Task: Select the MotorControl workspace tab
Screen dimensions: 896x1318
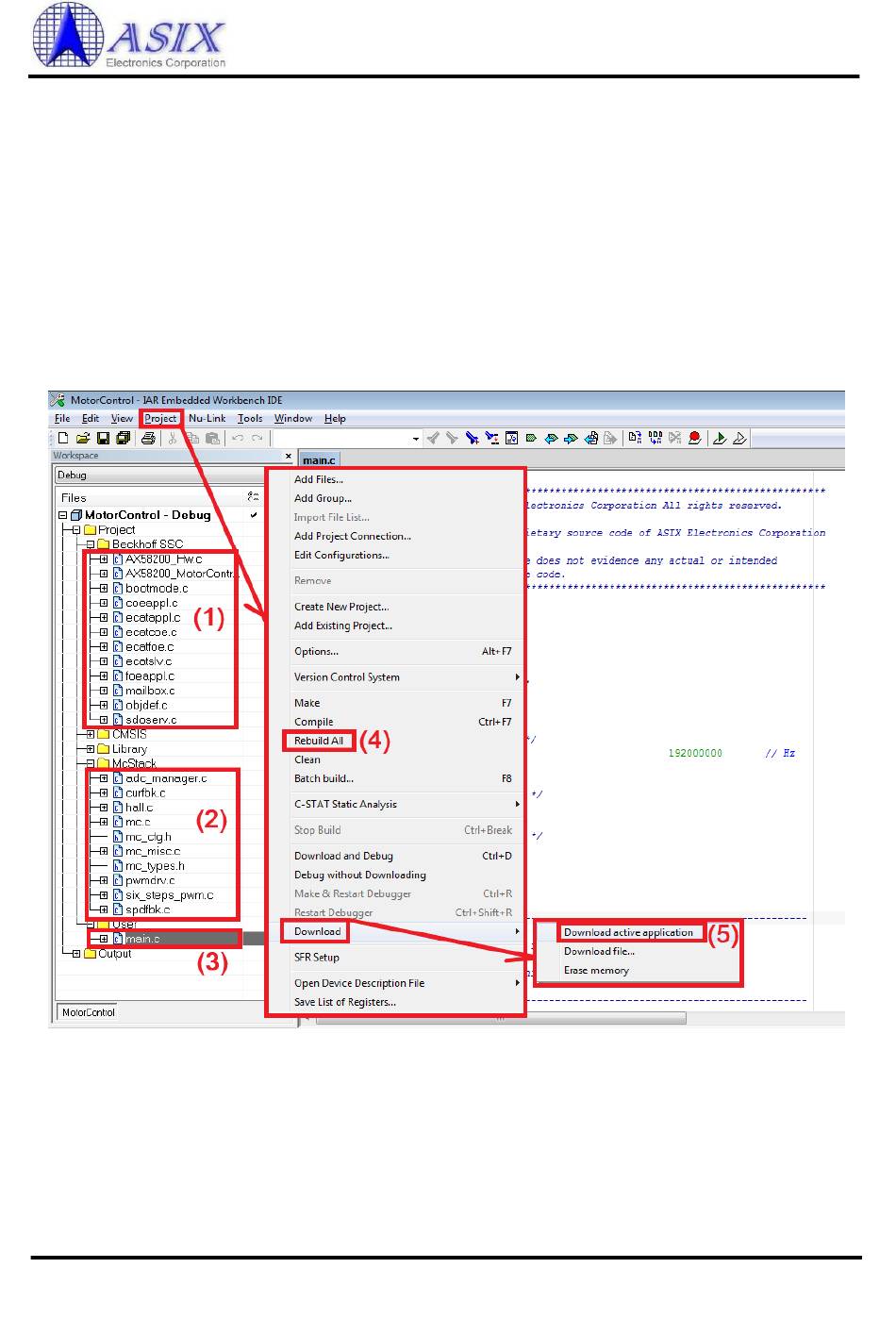Action: [x=88, y=1012]
